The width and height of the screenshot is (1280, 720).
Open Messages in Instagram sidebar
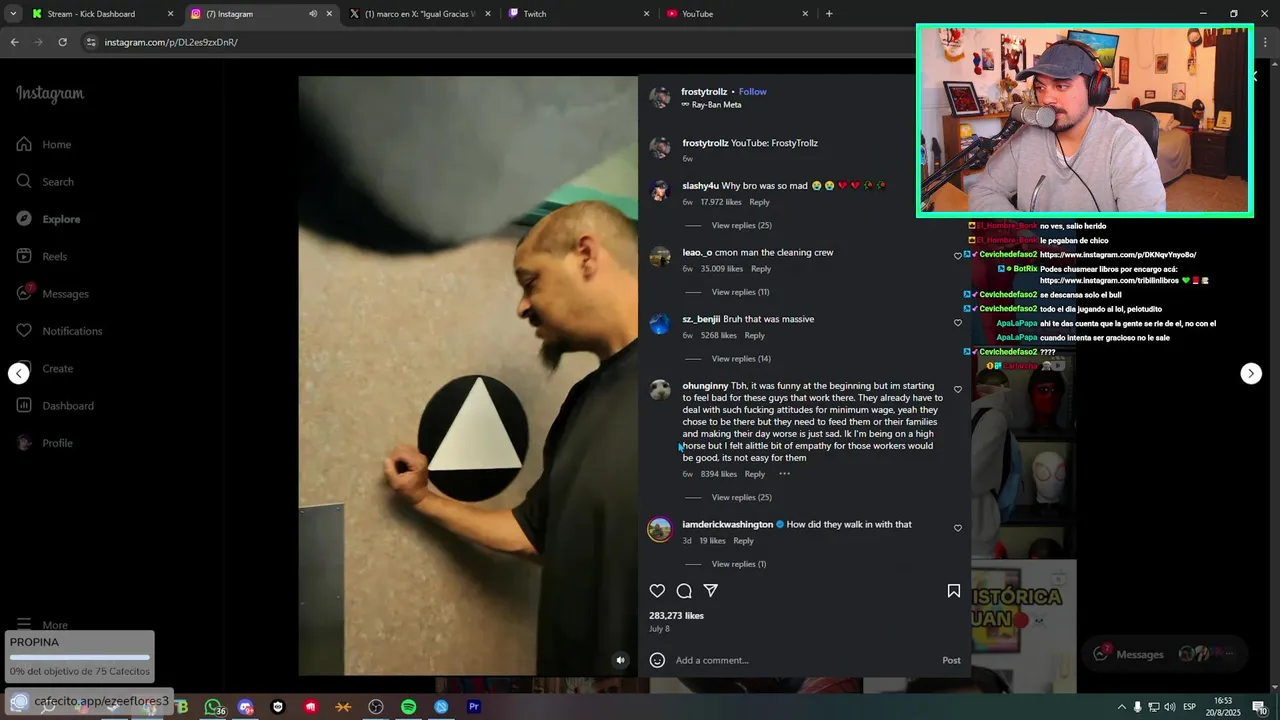pos(52,293)
